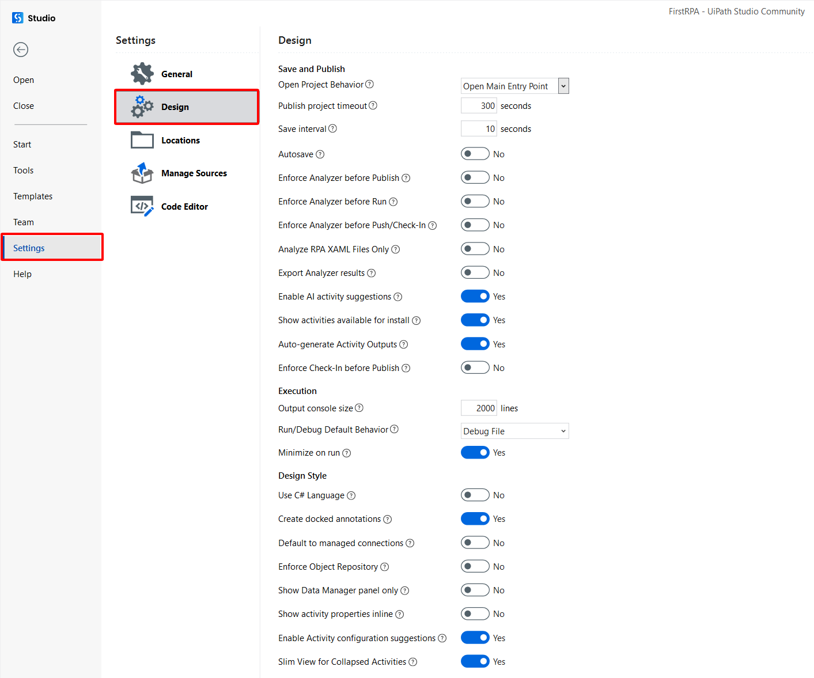
Task: Enable Enforce Check-In before Publish switch
Action: [x=475, y=368]
